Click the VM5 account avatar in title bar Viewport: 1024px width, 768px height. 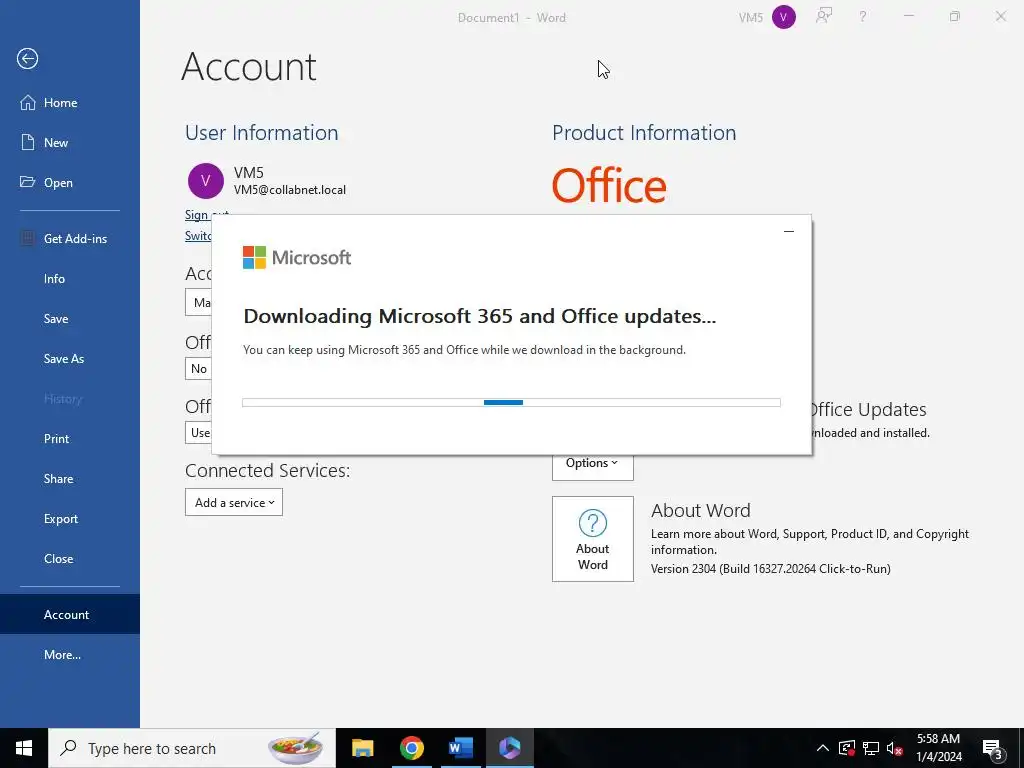[x=784, y=17]
